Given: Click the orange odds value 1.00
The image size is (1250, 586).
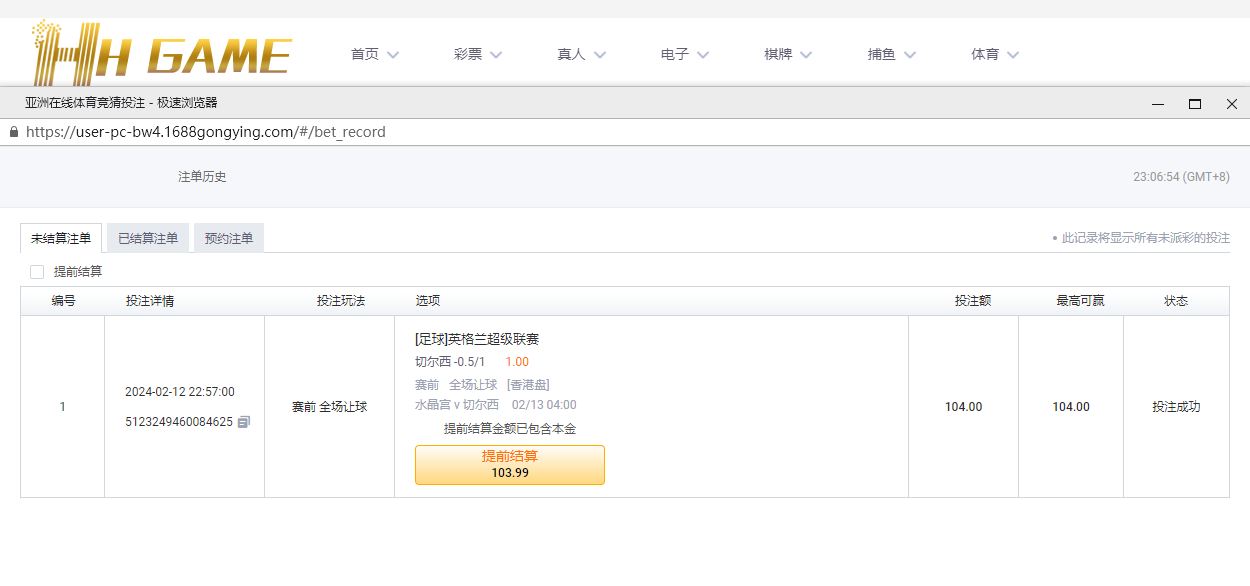Looking at the screenshot, I should [x=517, y=362].
